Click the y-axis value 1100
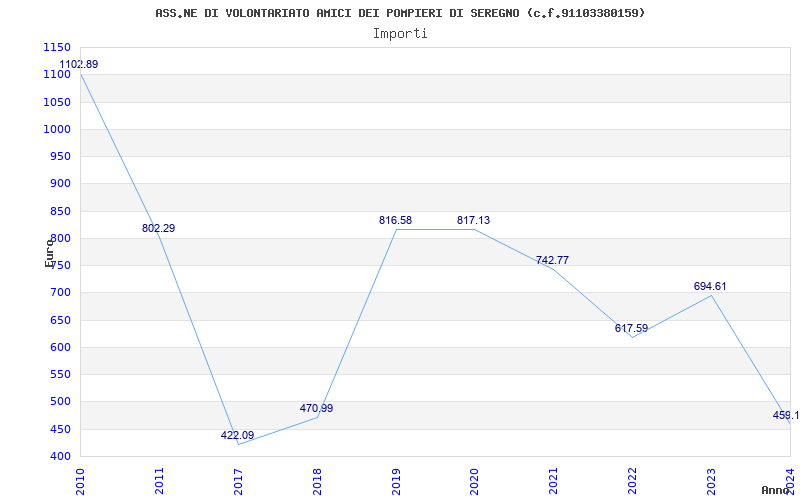The width and height of the screenshot is (800, 500). point(57,74)
